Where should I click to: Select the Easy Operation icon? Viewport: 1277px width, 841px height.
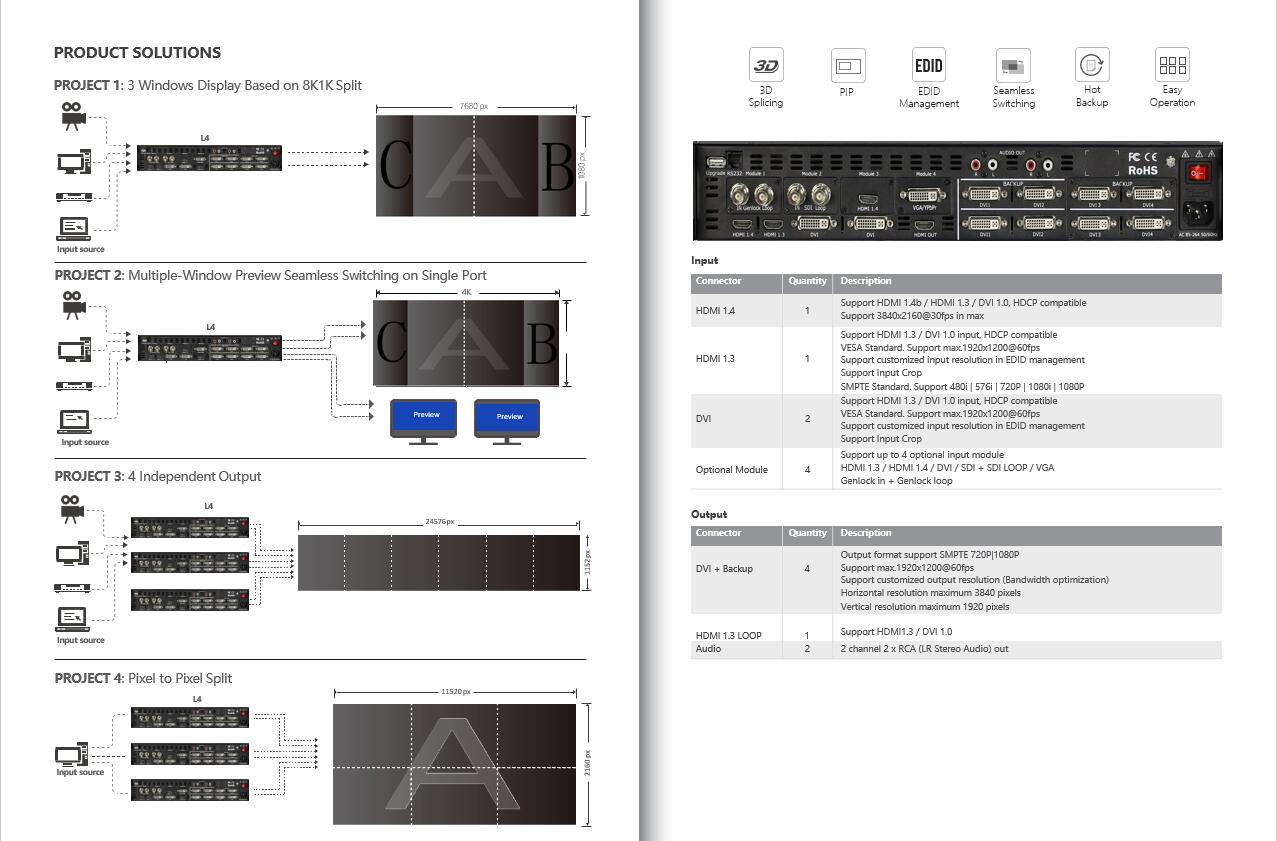[x=1172, y=65]
